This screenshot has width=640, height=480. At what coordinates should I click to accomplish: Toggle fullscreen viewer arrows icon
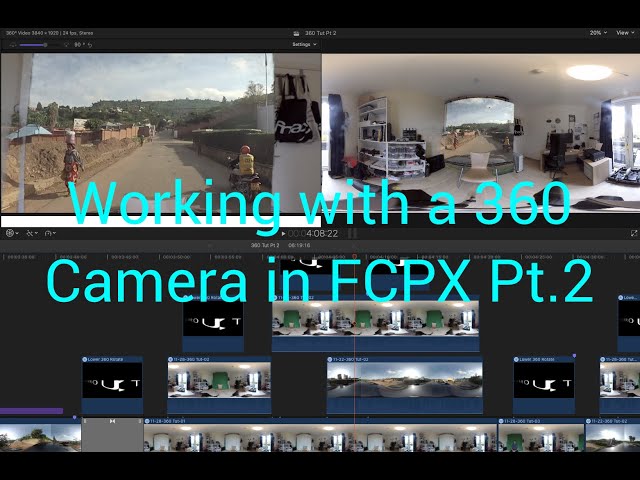(x=633, y=233)
